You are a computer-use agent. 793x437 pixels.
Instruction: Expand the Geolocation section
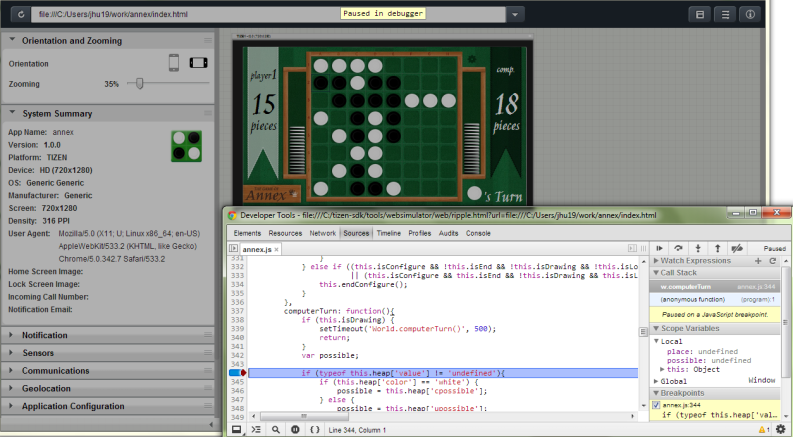(47, 388)
